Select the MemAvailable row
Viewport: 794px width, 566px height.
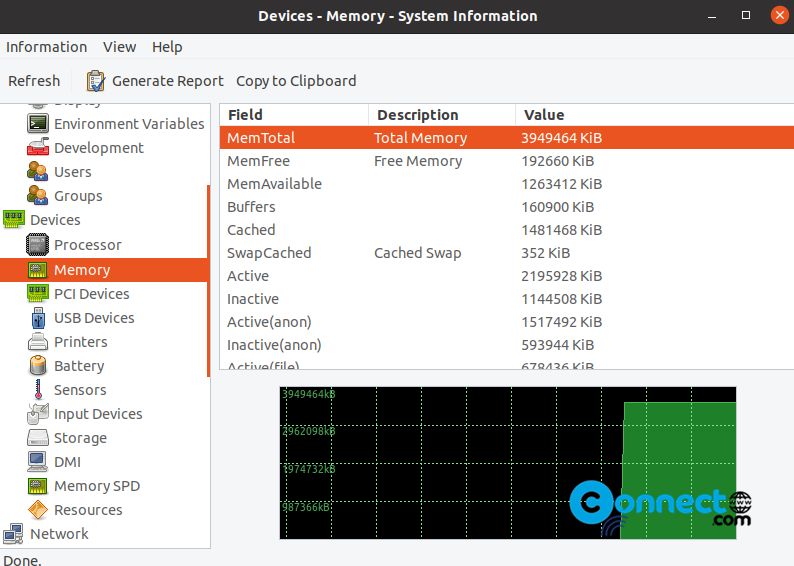click(506, 184)
